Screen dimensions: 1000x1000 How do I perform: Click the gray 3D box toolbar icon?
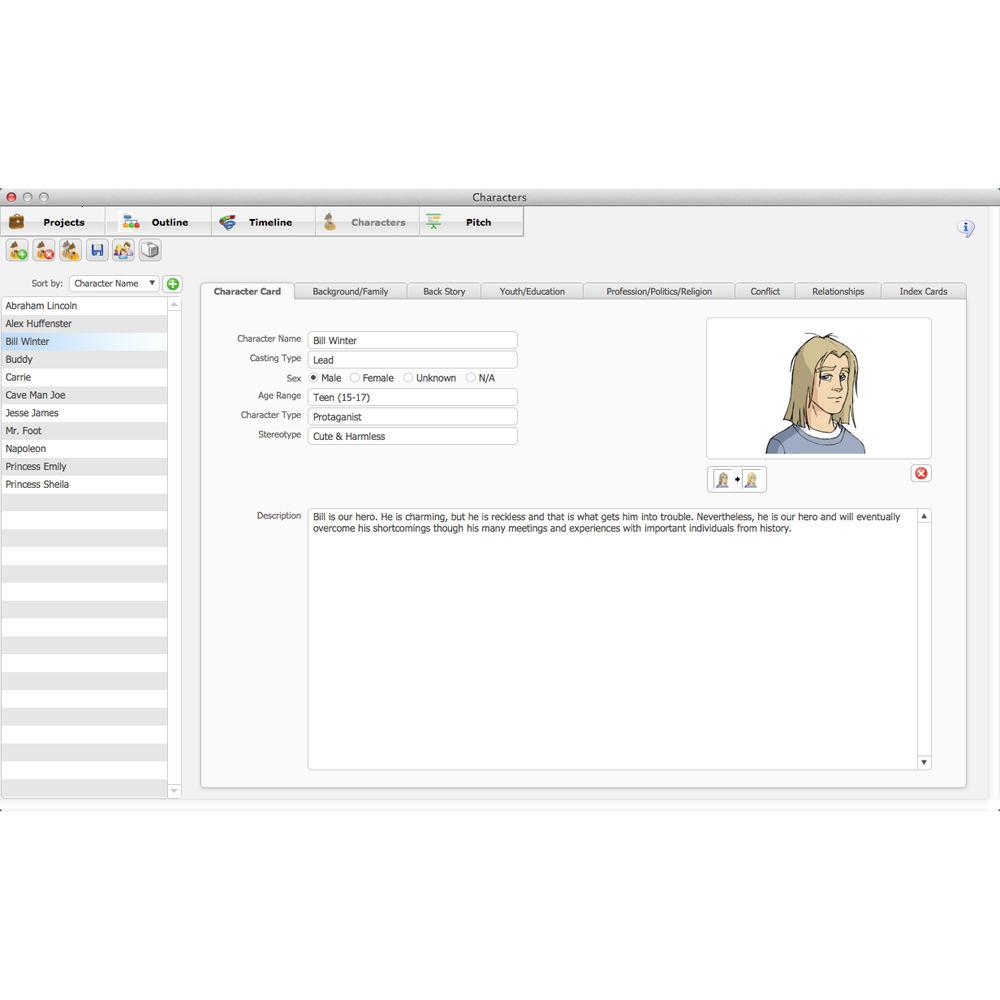click(149, 250)
